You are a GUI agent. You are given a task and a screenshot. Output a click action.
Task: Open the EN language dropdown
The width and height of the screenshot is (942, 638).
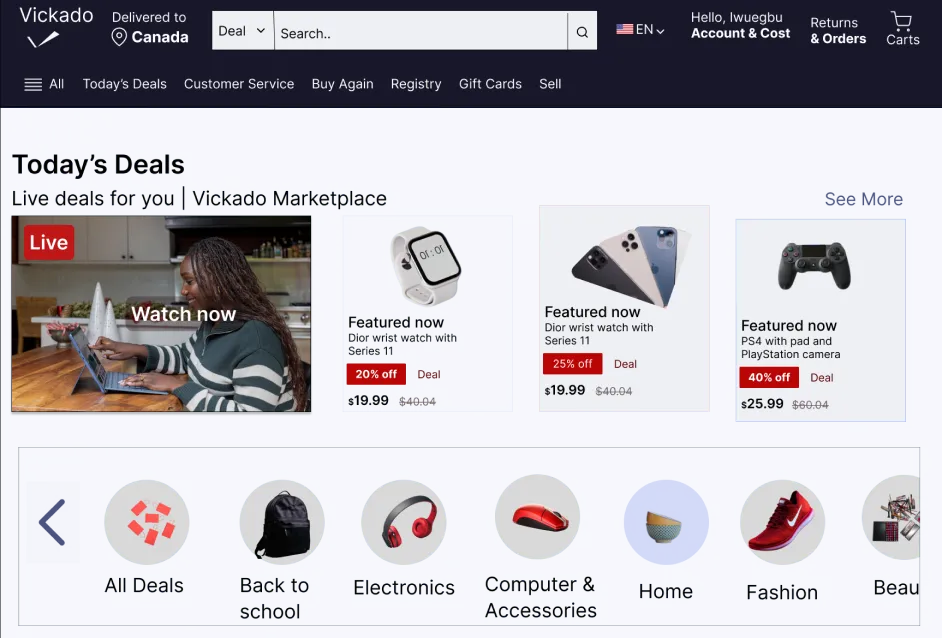click(640, 29)
